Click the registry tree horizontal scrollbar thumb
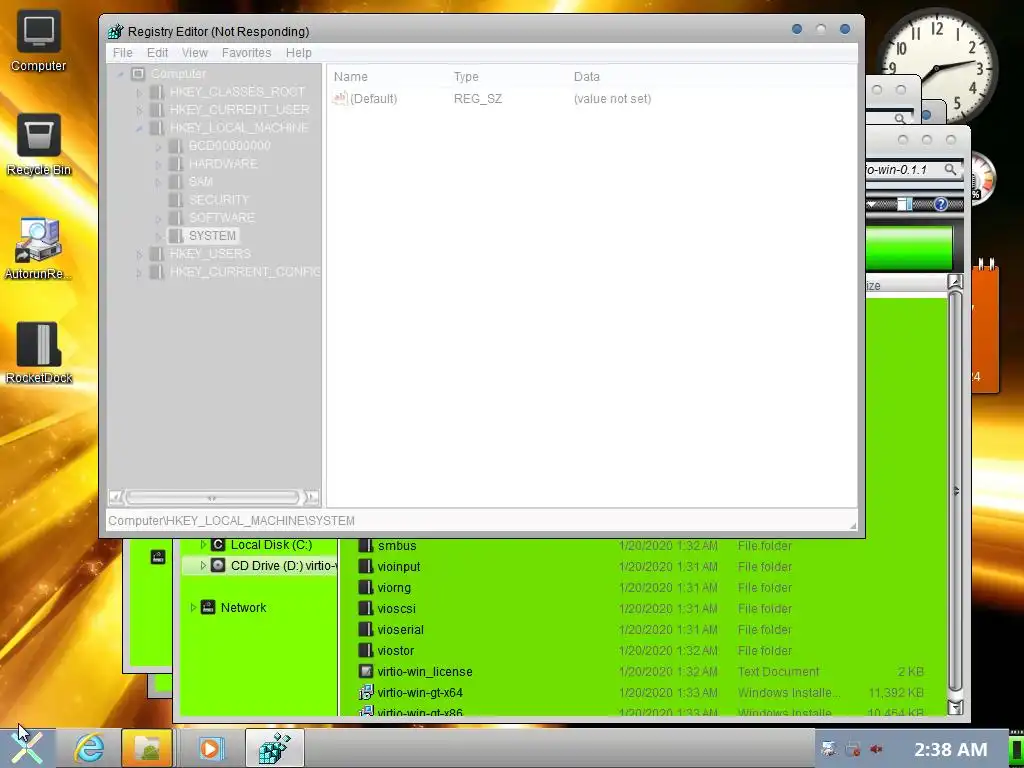 point(212,498)
